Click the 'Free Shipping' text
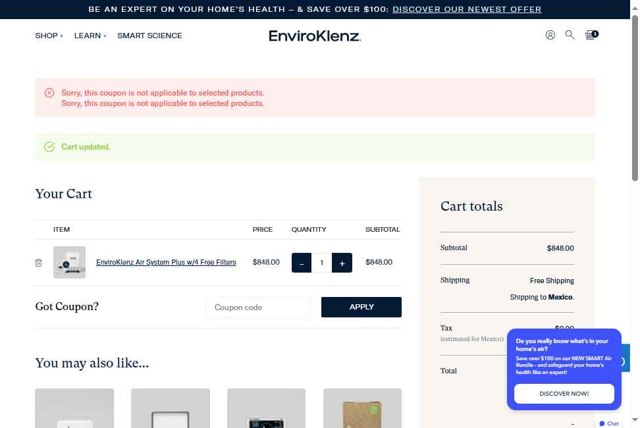 [552, 281]
